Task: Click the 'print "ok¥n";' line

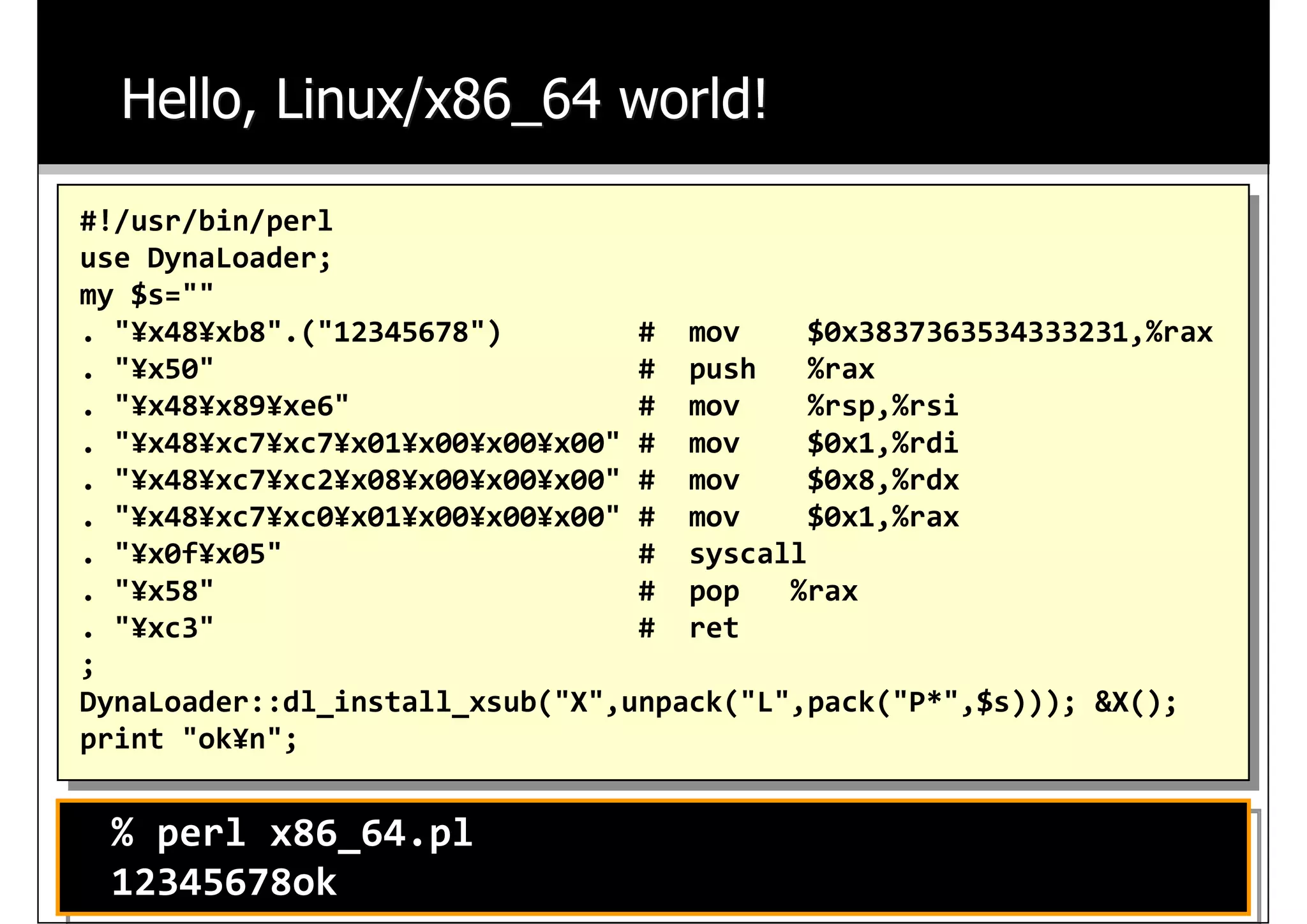Action: click(189, 740)
